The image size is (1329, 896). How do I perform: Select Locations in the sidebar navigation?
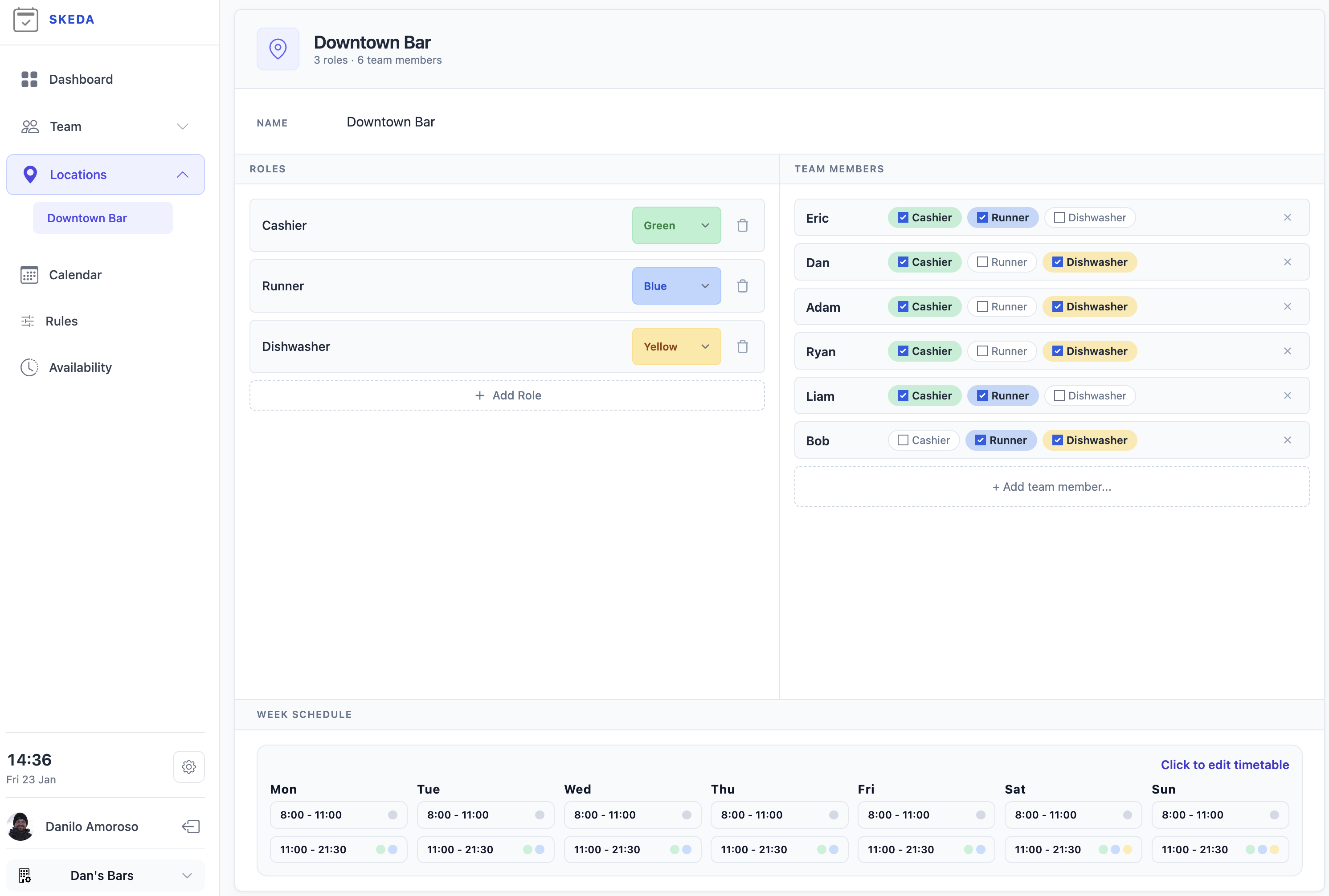click(78, 174)
